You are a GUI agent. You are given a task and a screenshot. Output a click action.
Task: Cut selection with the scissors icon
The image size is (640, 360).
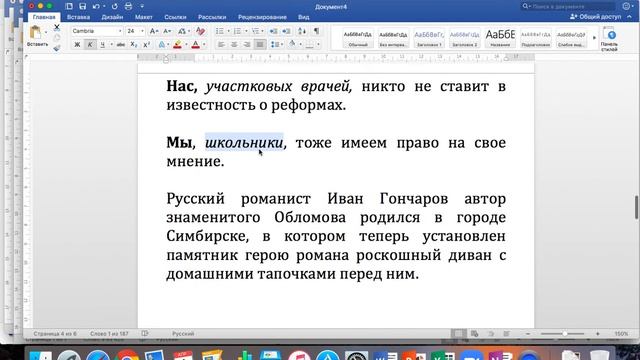(x=57, y=27)
